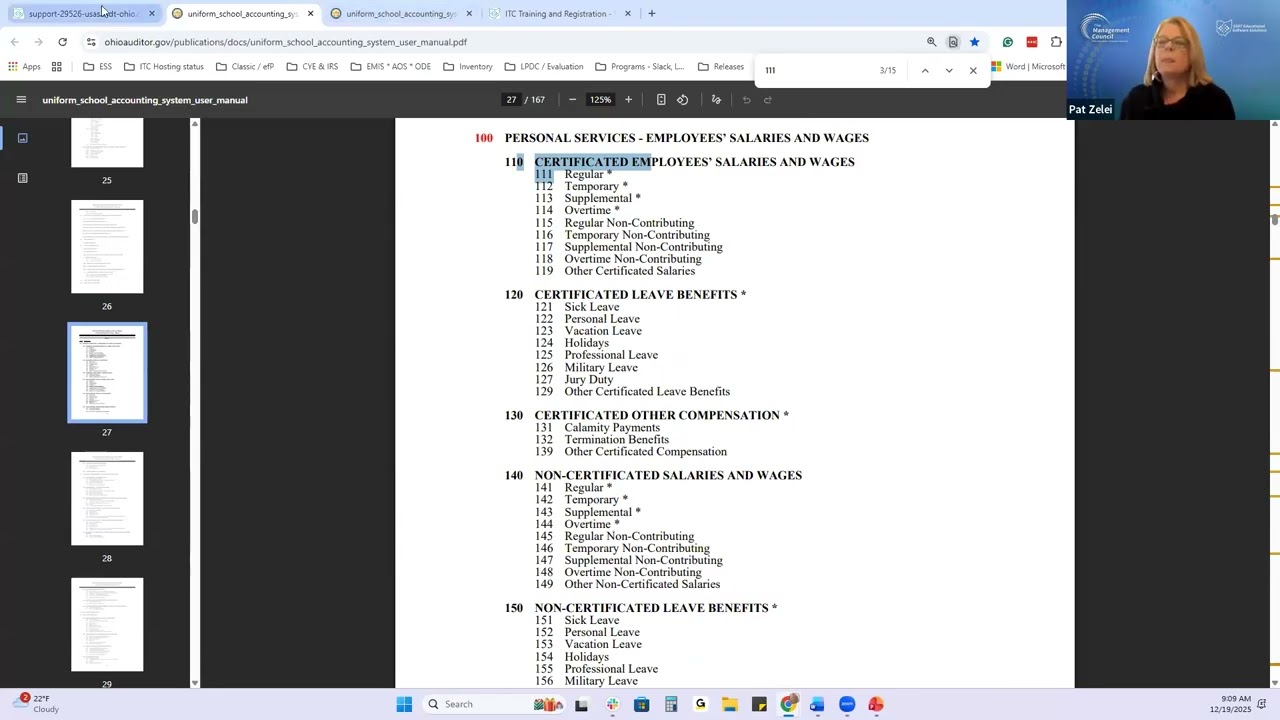
Task: Open the weather widget showing 22°F Cloudy
Action: (40, 704)
